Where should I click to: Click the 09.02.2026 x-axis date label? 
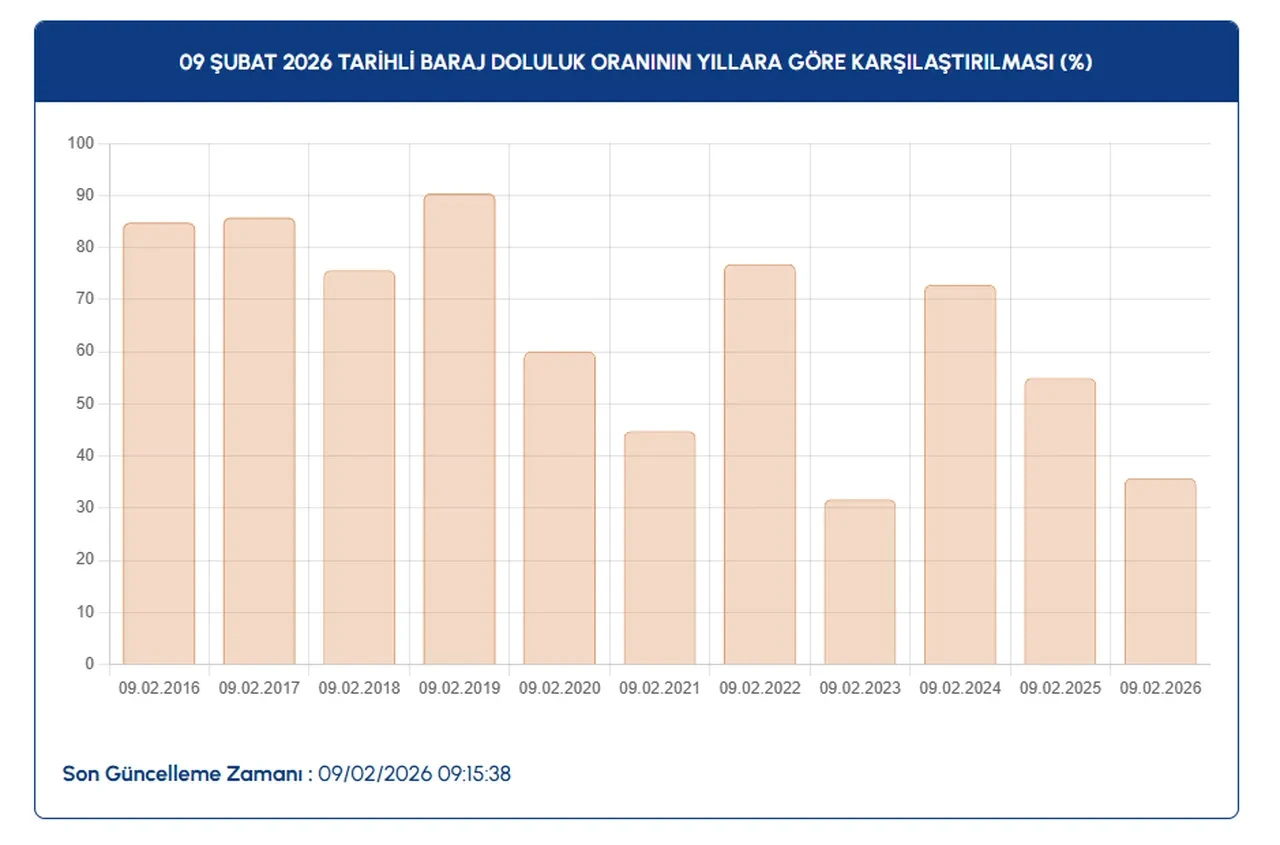1160,689
